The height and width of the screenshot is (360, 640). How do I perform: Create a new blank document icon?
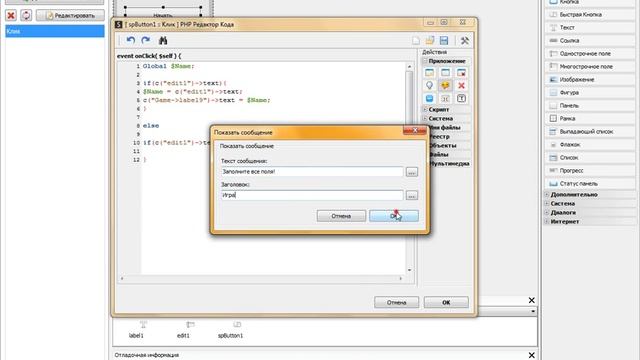(x=416, y=40)
